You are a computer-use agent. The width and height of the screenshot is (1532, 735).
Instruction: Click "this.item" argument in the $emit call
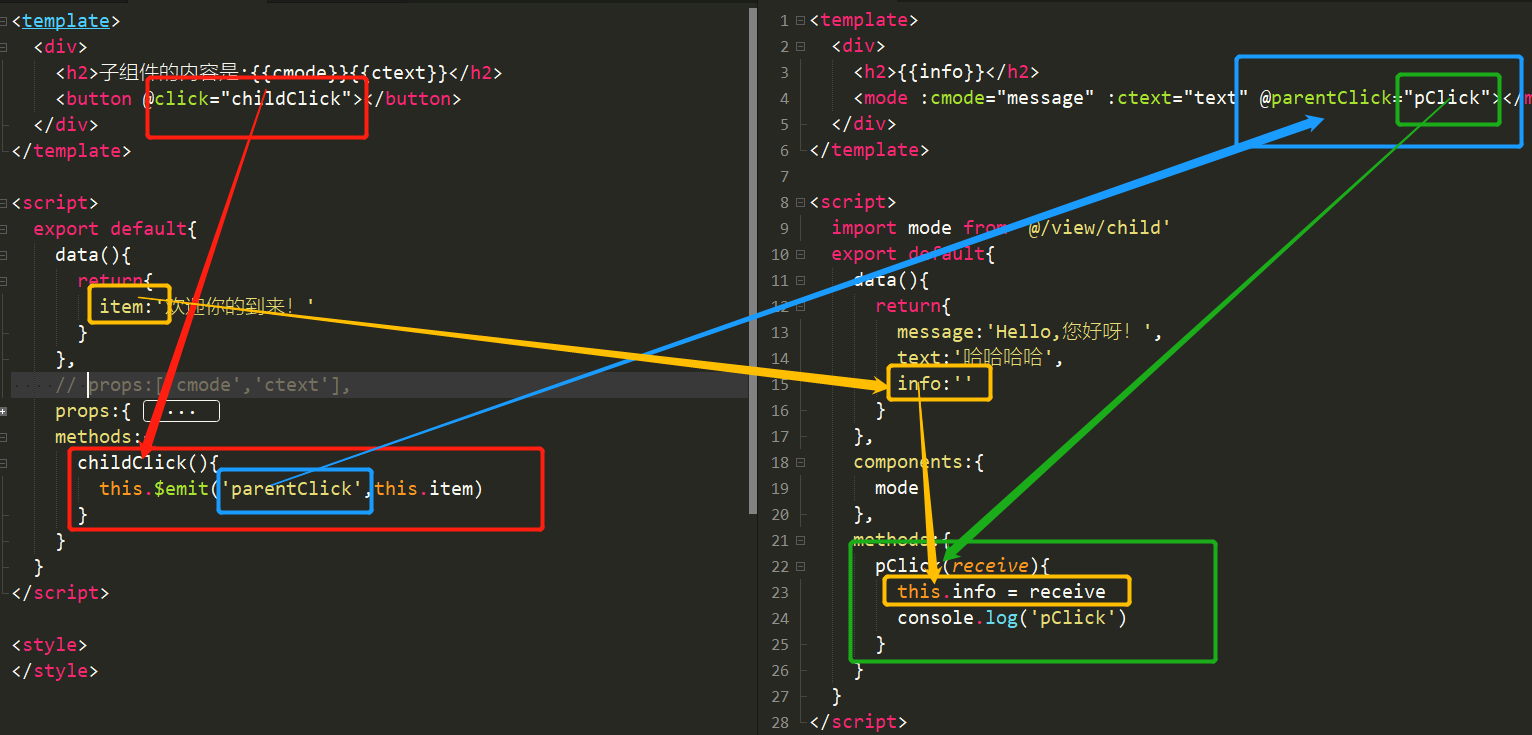(424, 489)
